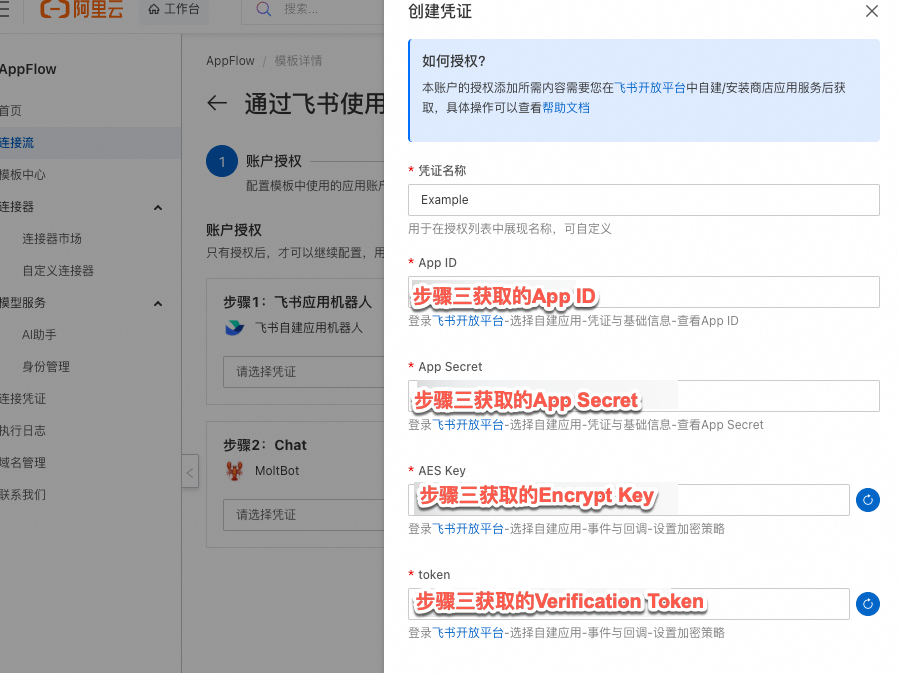
Task: Click the 如何授权? heading
Action: coord(454,61)
